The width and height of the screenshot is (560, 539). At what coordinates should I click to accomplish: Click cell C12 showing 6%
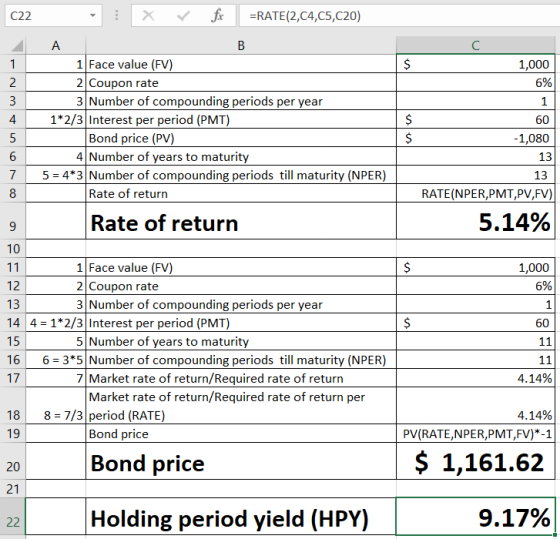click(x=475, y=286)
